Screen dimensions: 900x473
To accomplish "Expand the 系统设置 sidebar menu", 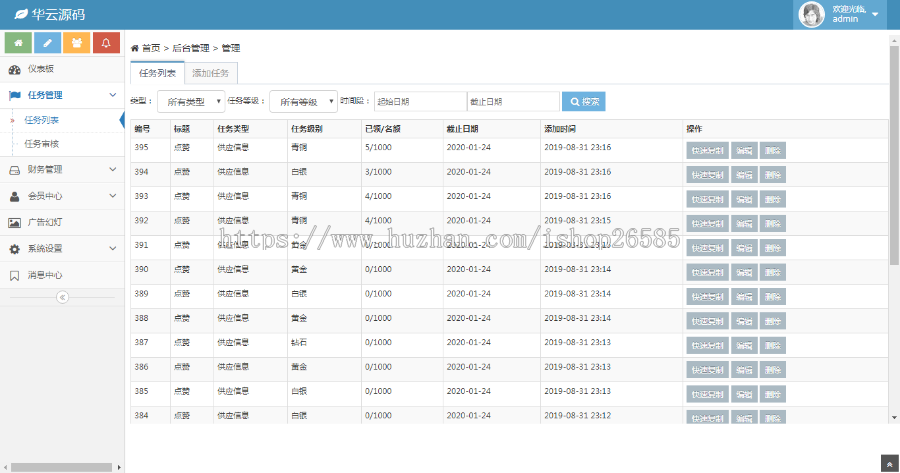I will [x=60, y=249].
